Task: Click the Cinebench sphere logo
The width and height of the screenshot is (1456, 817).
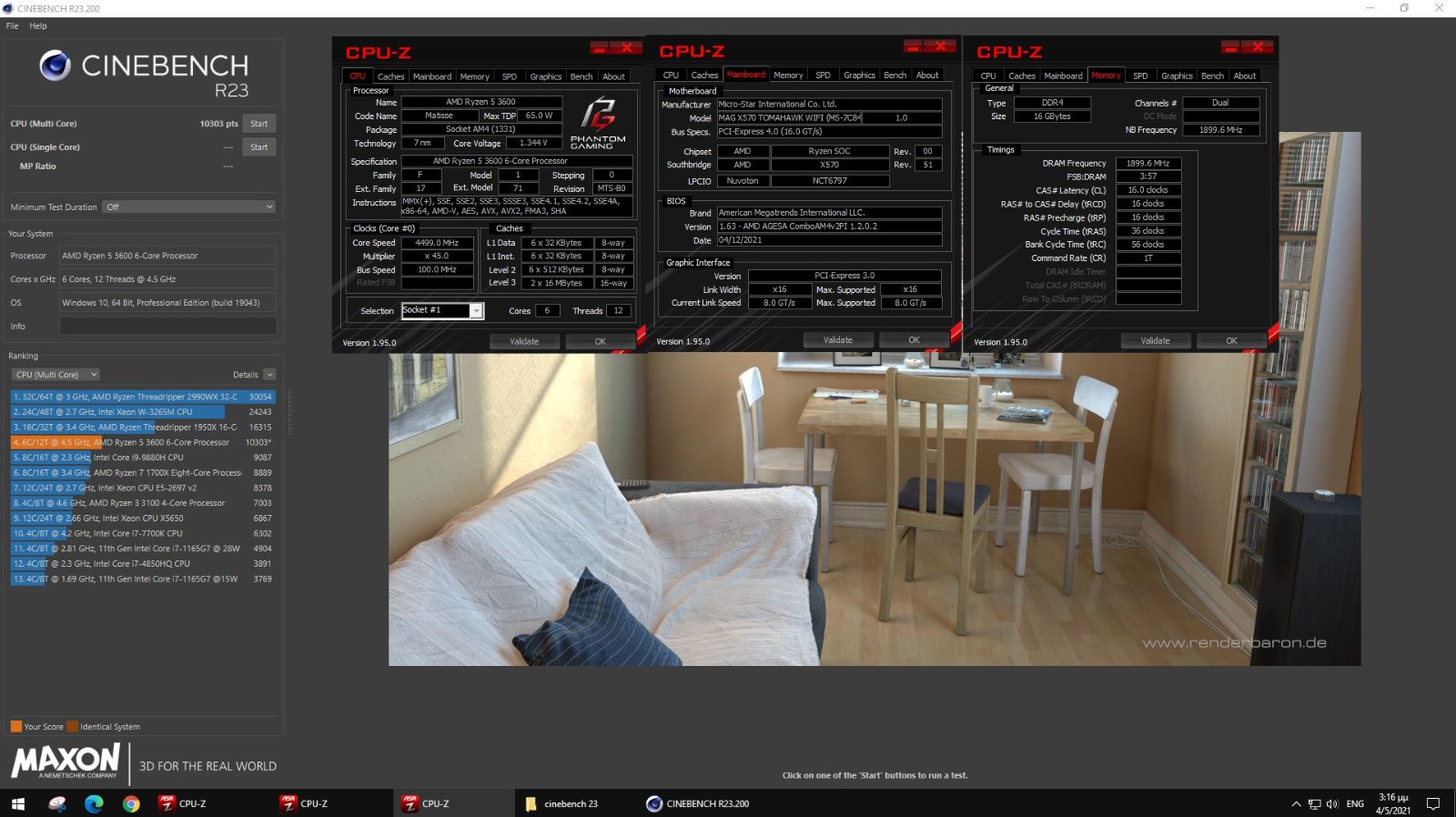Action: [56, 65]
